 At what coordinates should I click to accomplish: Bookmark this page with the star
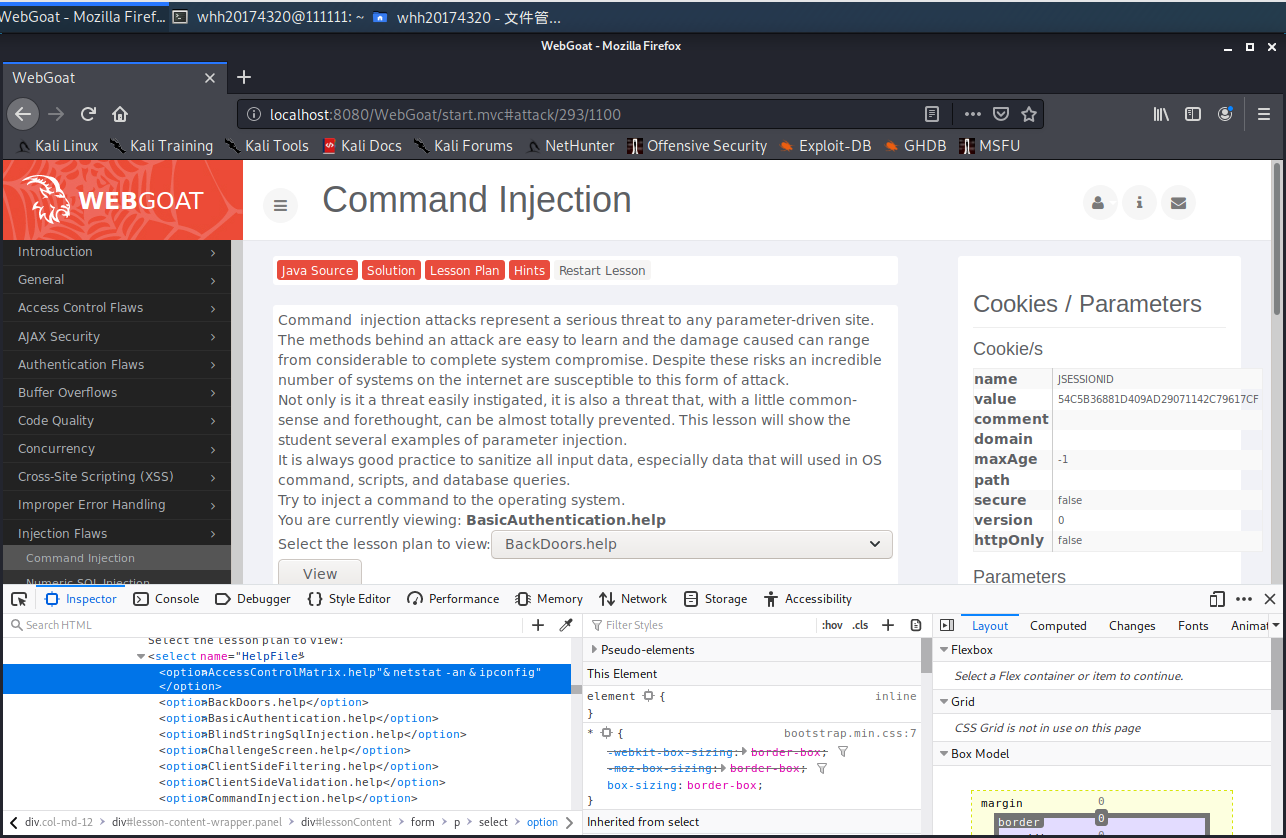pyautogui.click(x=1028, y=114)
